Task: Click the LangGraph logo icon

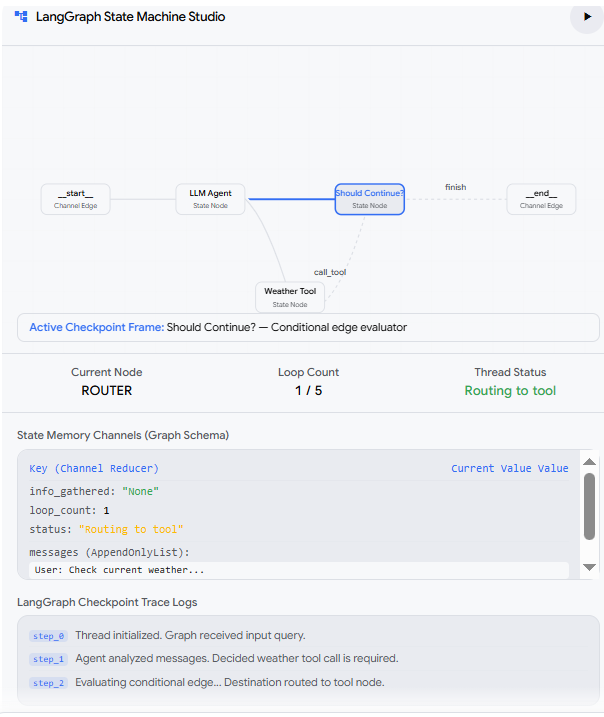Action: click(21, 17)
